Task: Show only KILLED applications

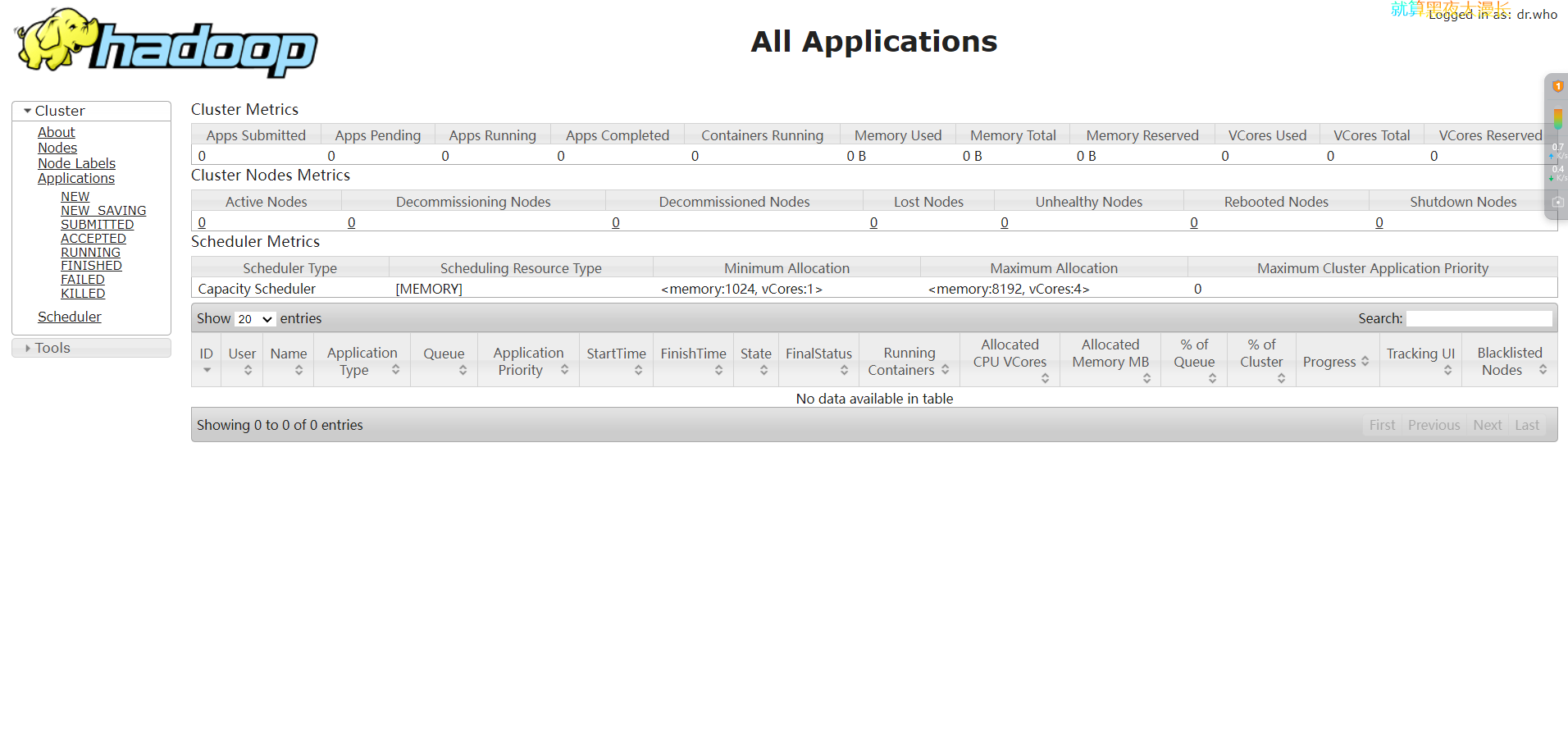Action: pyautogui.click(x=83, y=294)
